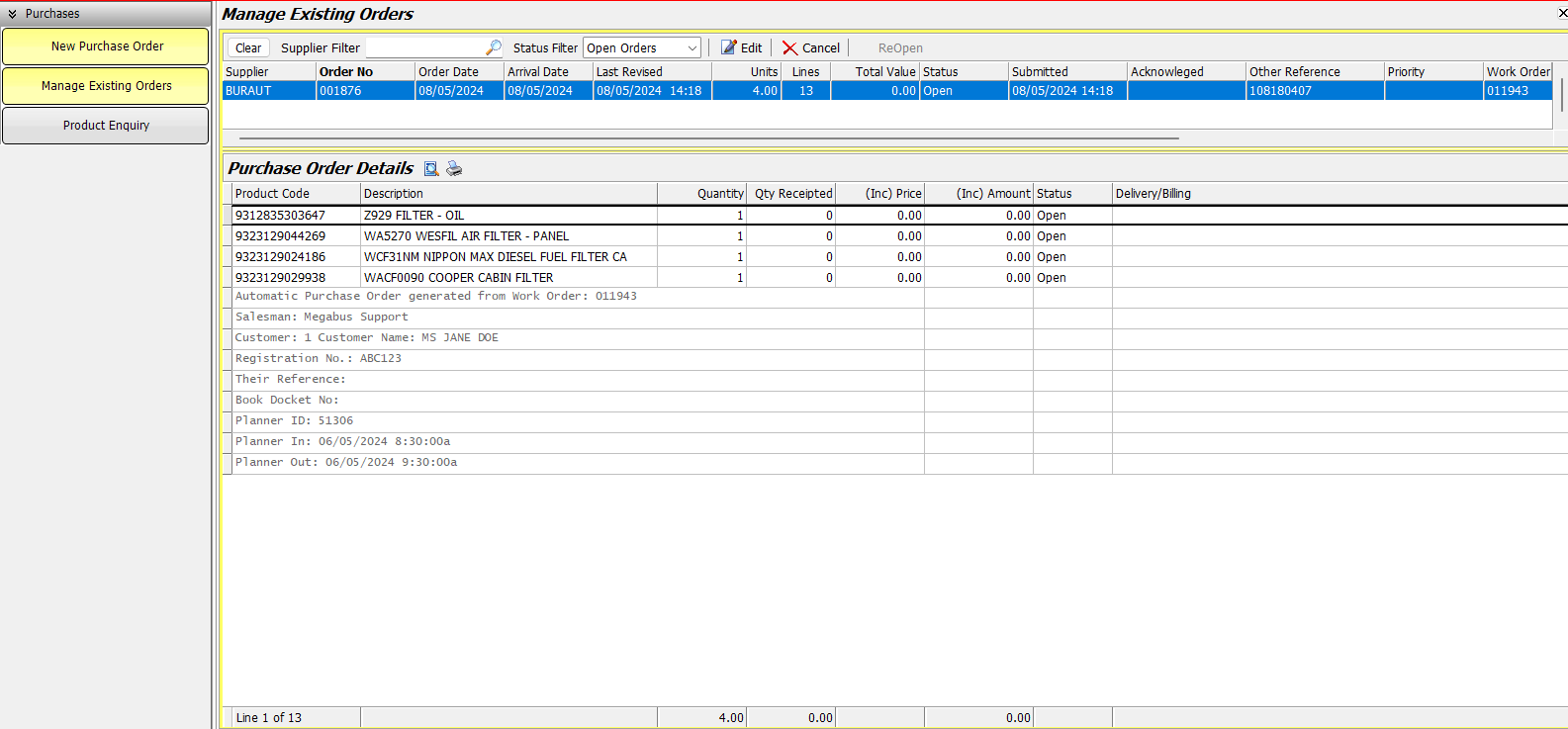Viewport: 1568px width, 729px height.
Task: Click the Planner In: 06/05/2024 line
Action: pos(578,442)
